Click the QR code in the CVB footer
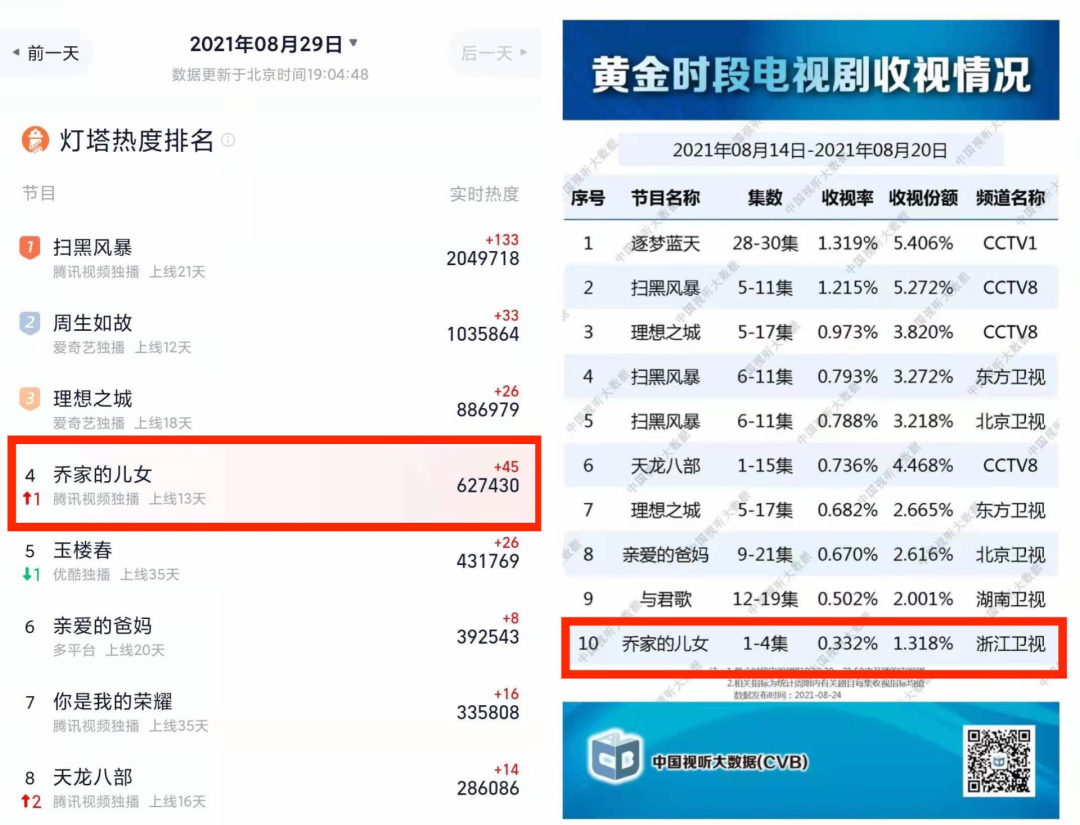The width and height of the screenshot is (1080, 825). pyautogui.click(x=999, y=762)
